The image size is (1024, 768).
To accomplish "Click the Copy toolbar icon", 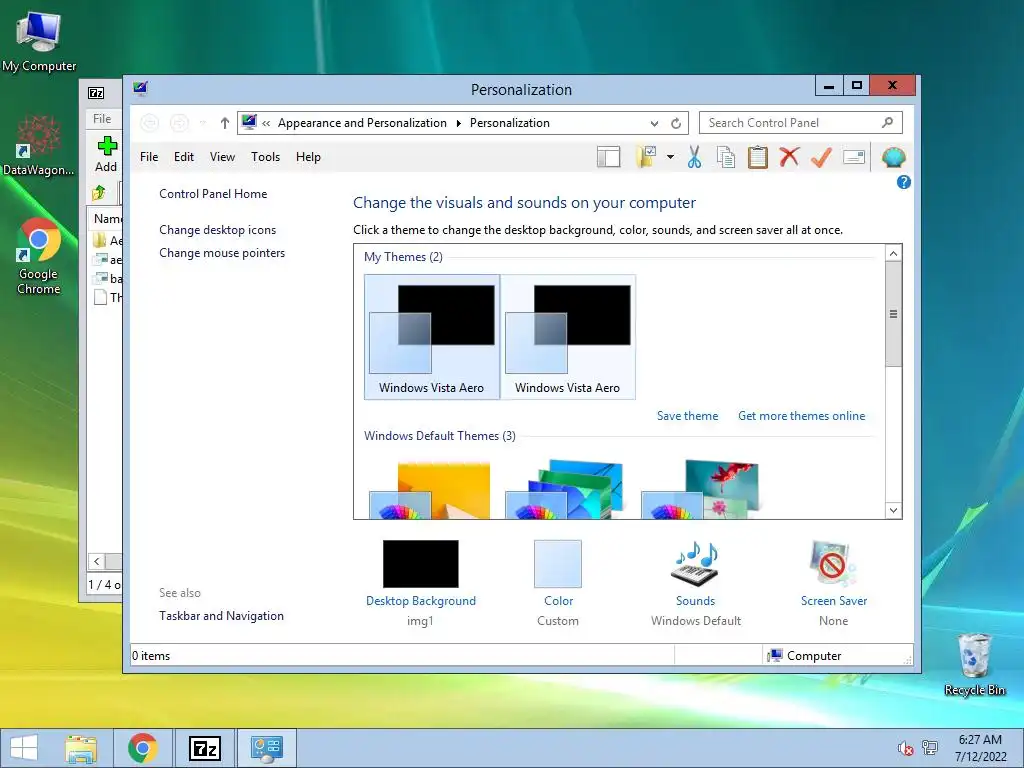I will (x=726, y=157).
